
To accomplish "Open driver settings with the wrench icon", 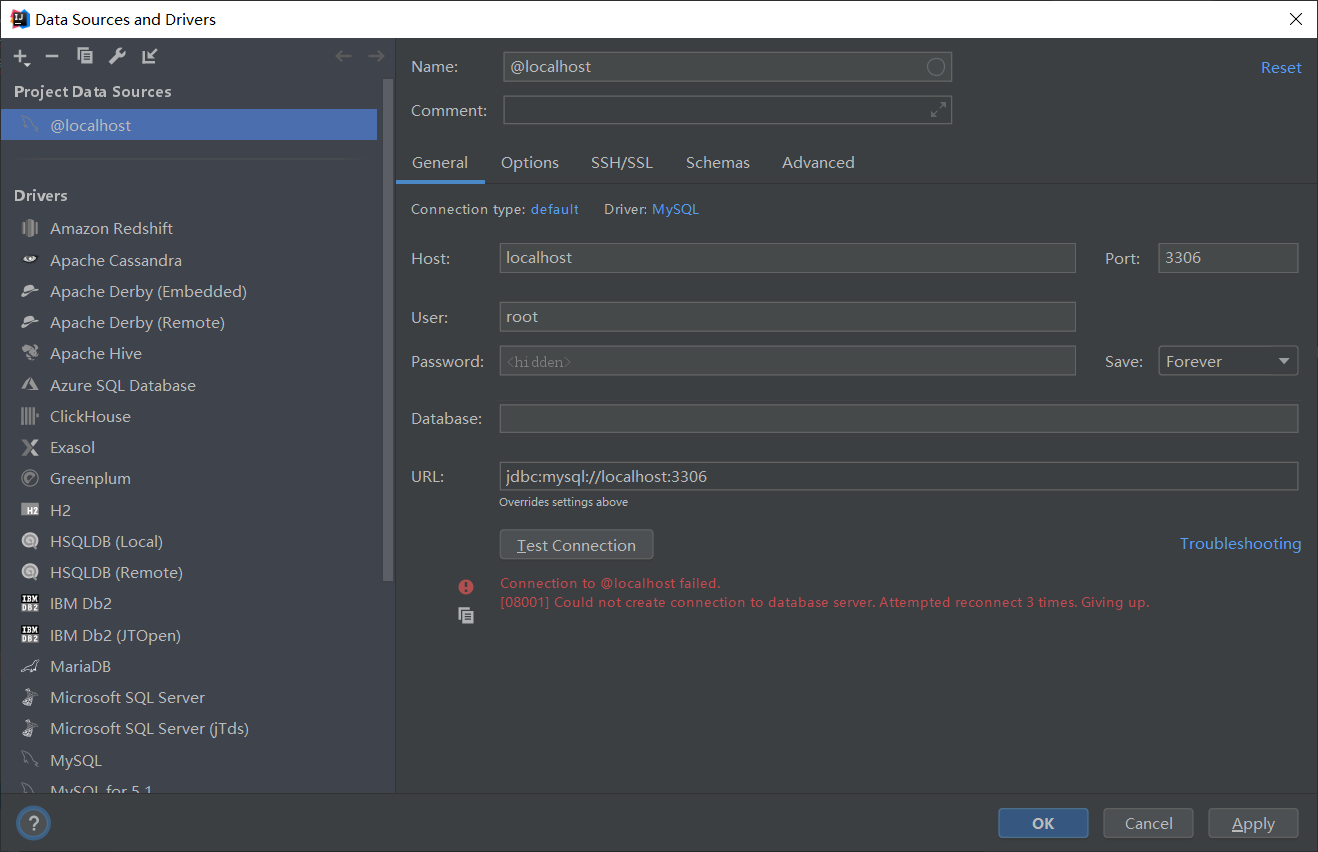I will 117,56.
